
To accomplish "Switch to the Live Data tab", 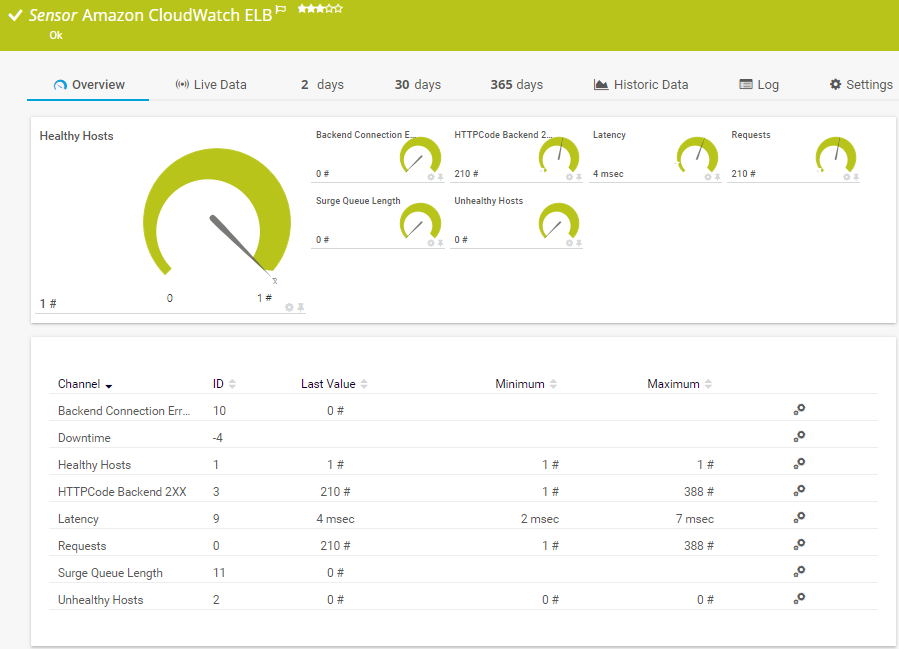I will 210,85.
